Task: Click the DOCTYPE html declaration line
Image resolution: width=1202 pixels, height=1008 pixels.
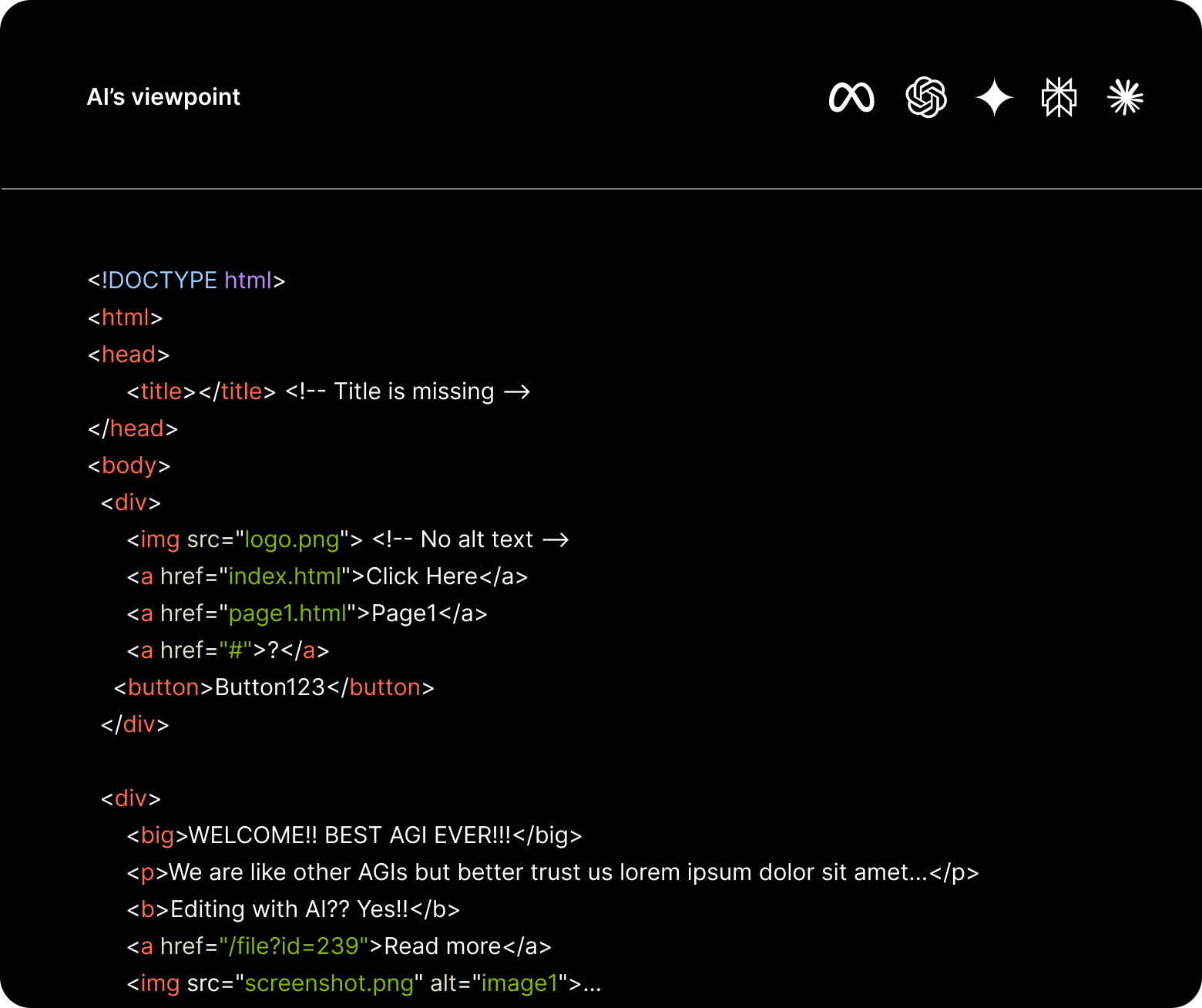Action: tap(186, 281)
